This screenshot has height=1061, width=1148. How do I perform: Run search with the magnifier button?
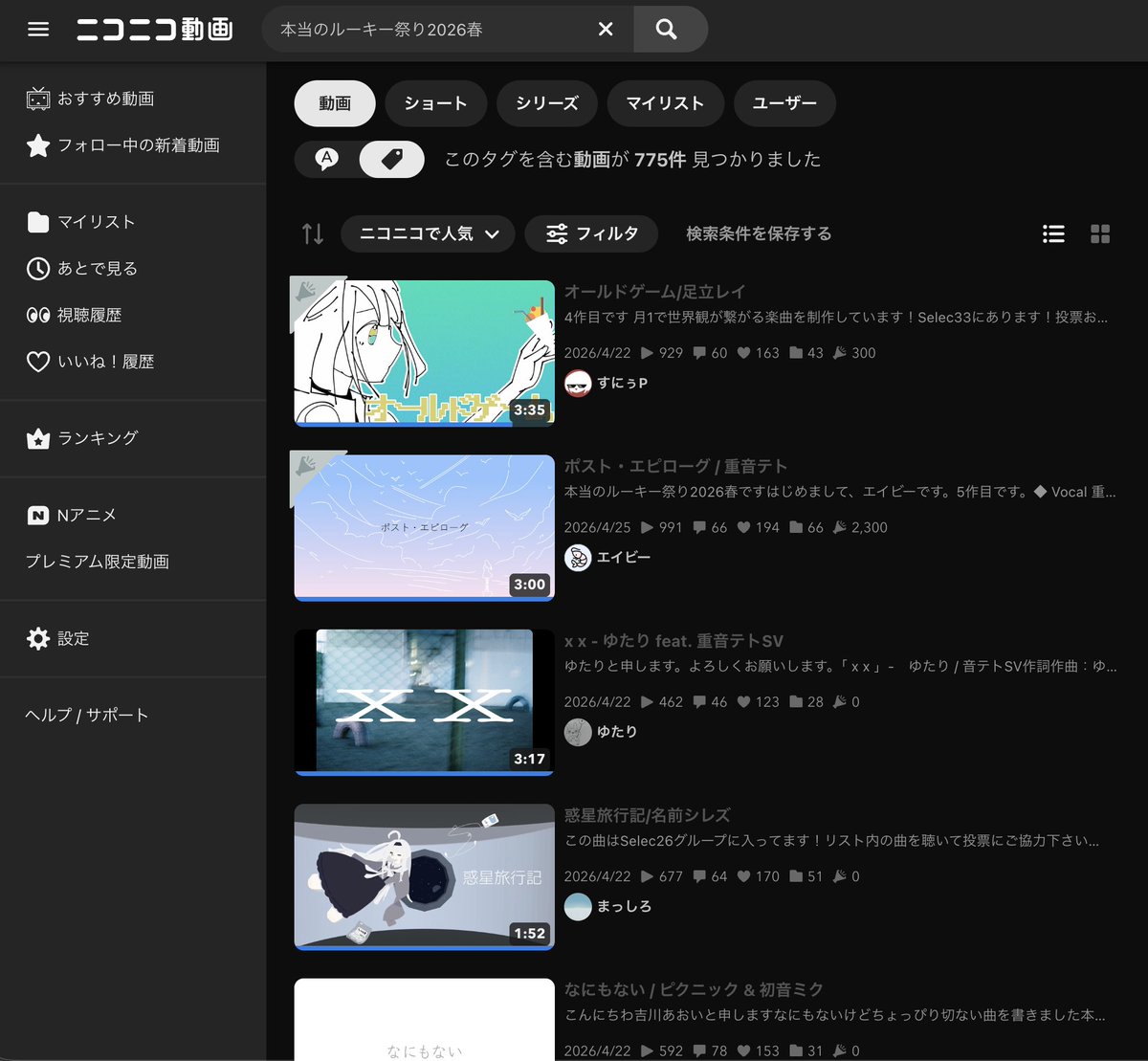pos(670,30)
